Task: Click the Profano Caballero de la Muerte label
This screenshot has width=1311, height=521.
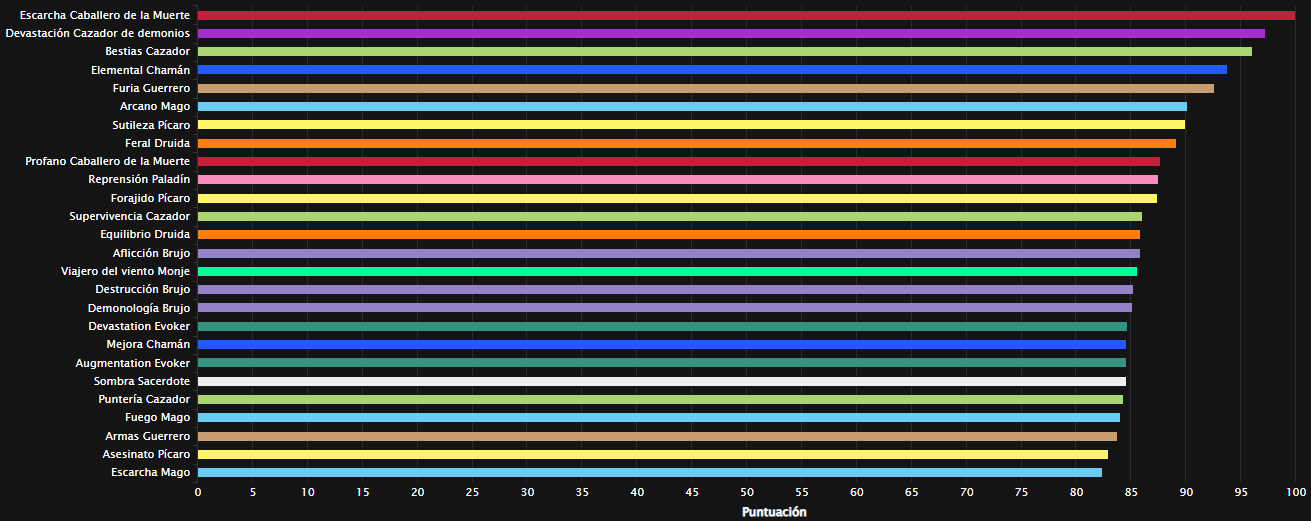Action: point(108,161)
